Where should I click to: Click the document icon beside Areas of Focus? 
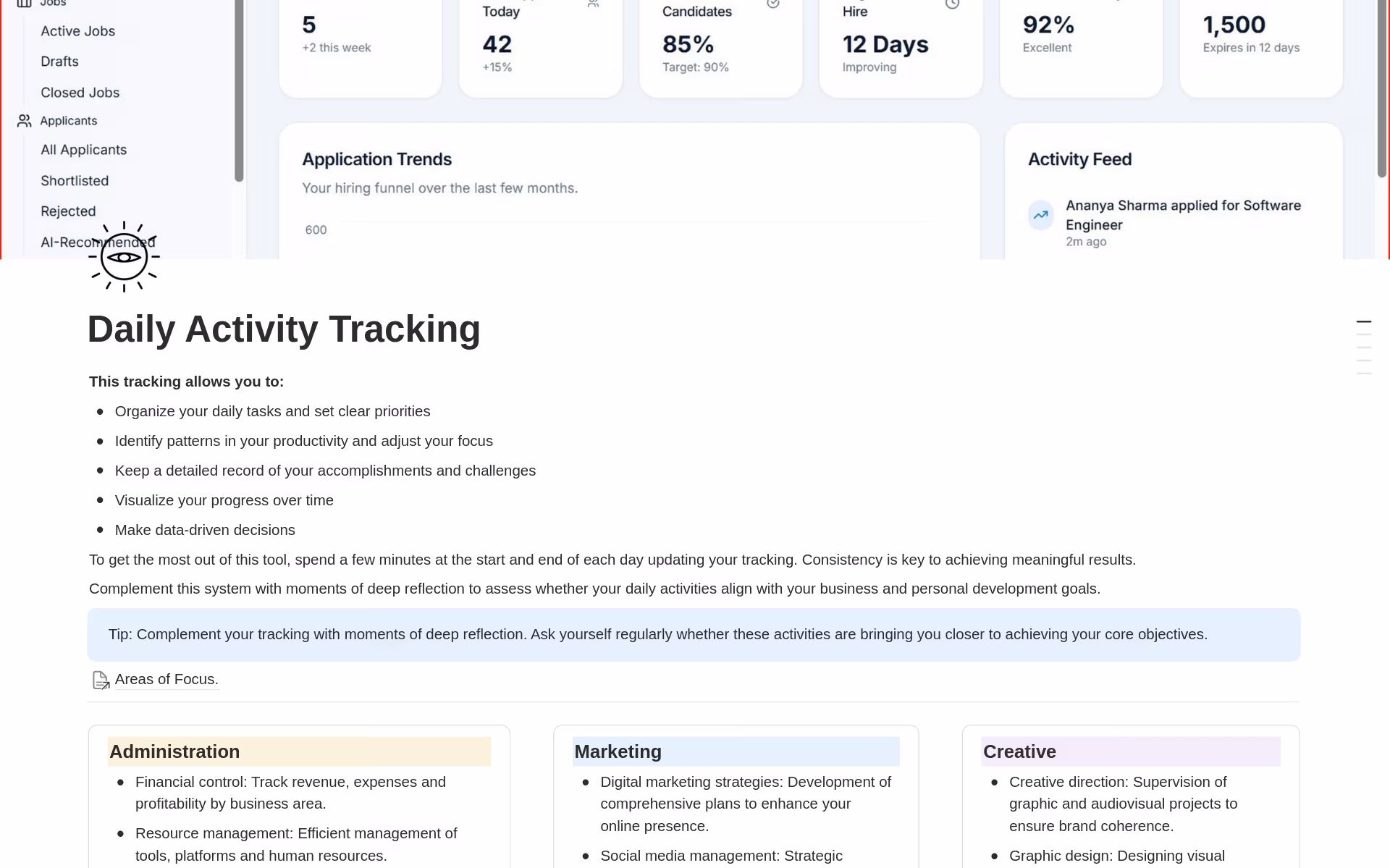(101, 679)
